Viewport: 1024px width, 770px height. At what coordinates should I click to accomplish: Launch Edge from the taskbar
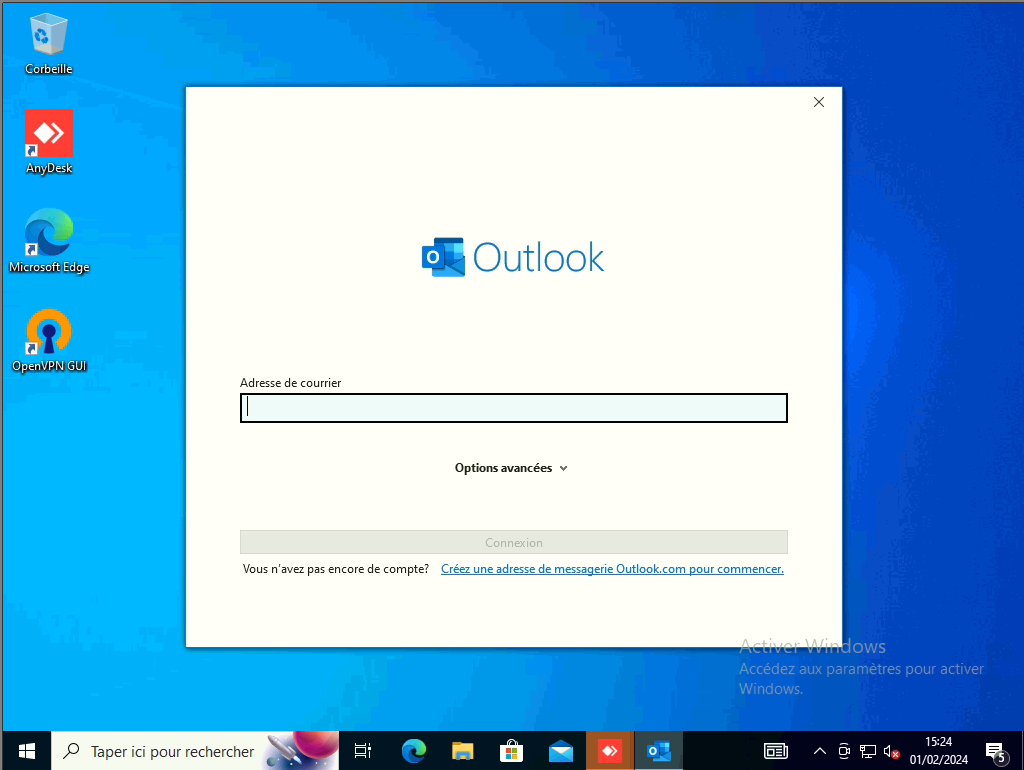tap(413, 751)
